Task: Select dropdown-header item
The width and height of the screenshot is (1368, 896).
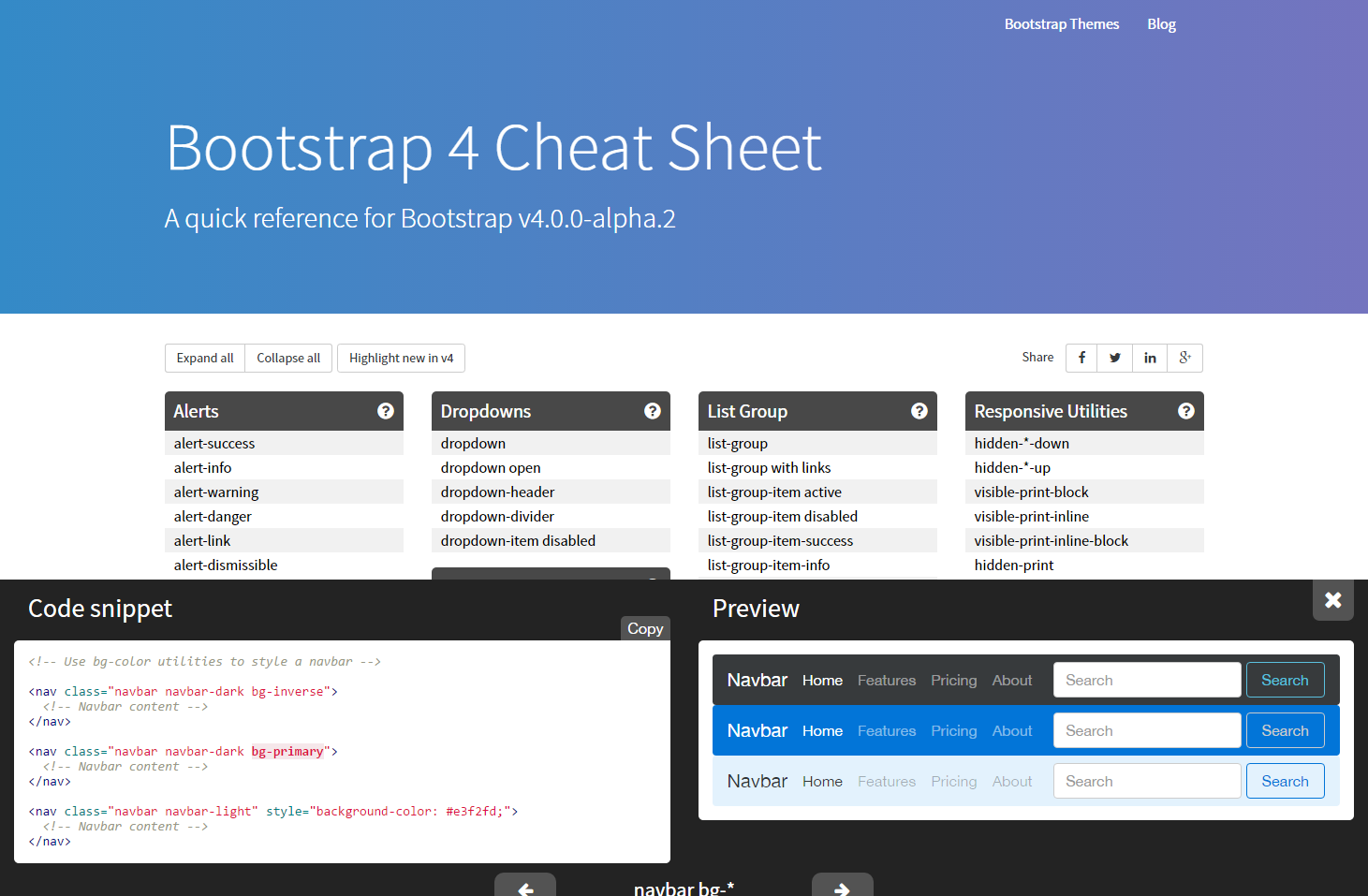Action: point(551,492)
